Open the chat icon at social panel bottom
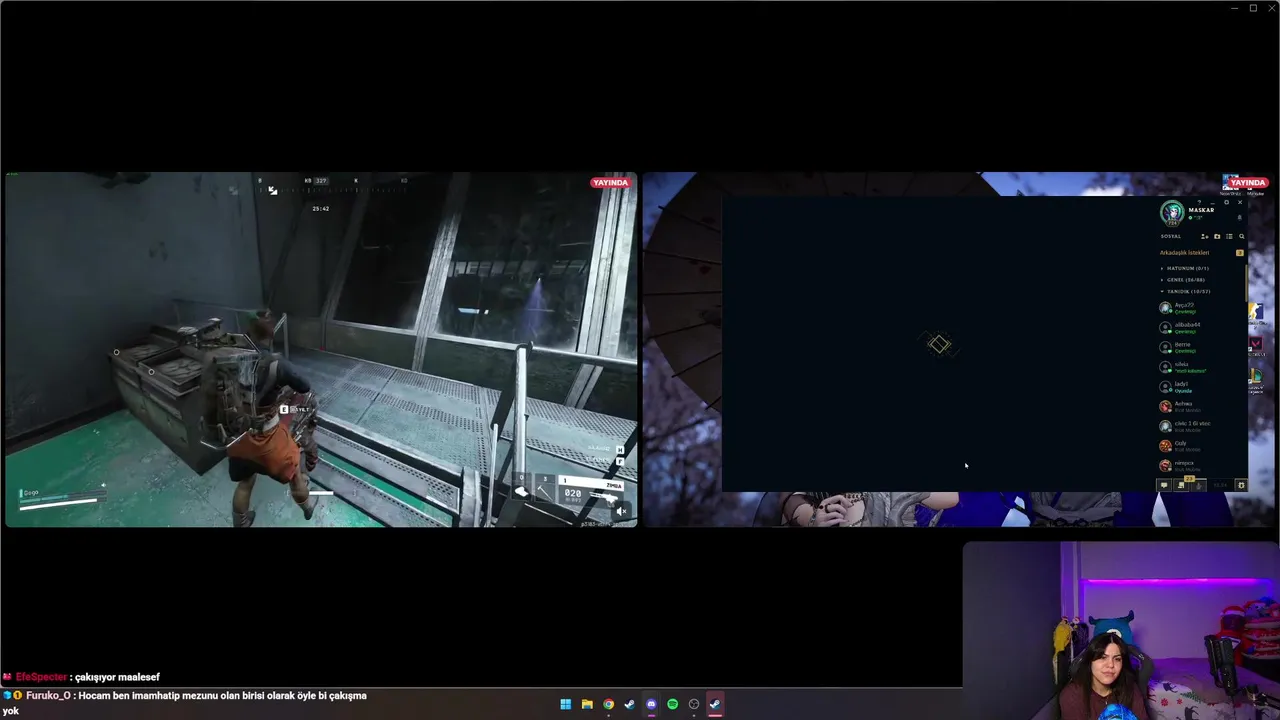Screen dimensions: 1280x720 1164,485
